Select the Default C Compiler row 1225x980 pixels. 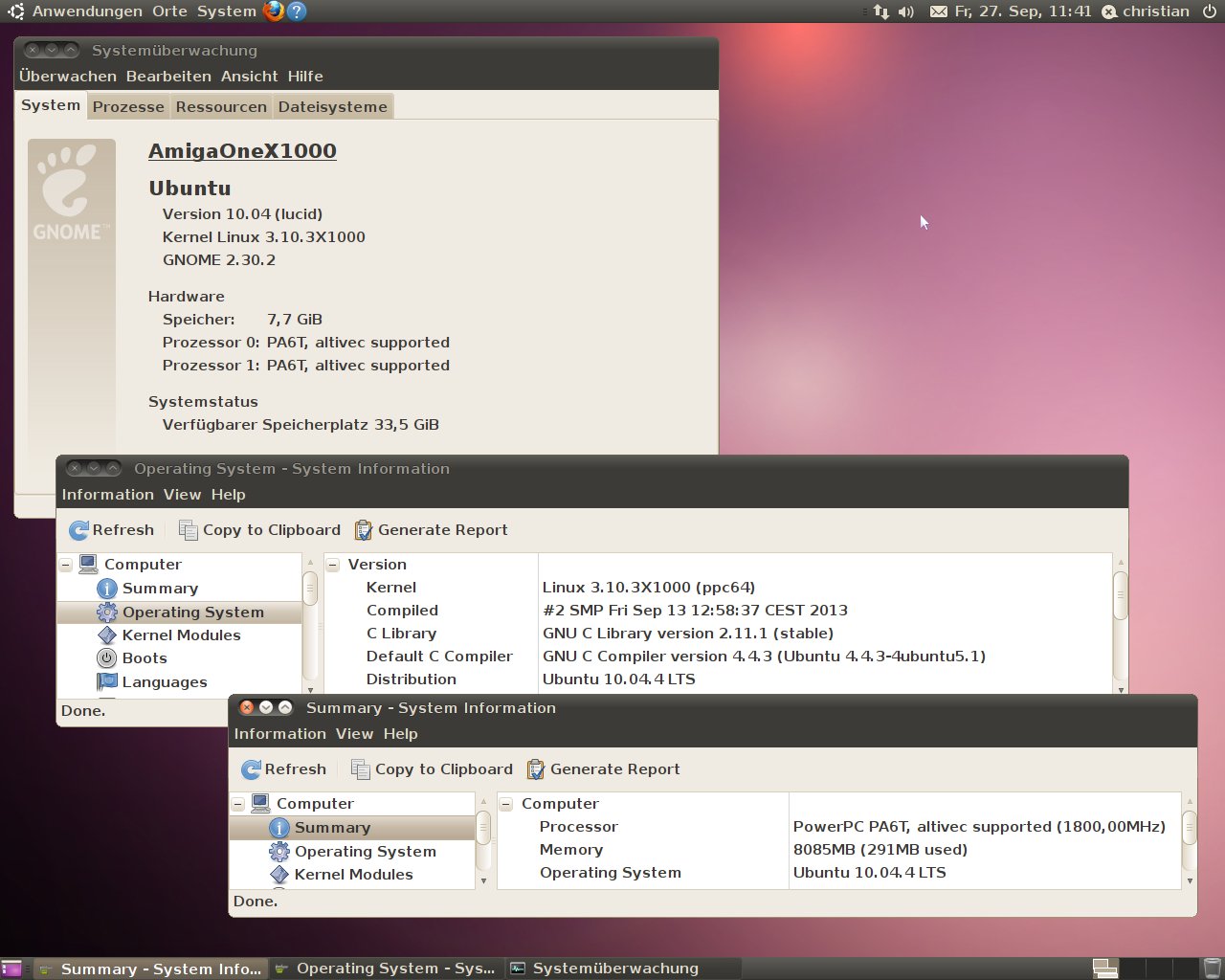(x=719, y=657)
